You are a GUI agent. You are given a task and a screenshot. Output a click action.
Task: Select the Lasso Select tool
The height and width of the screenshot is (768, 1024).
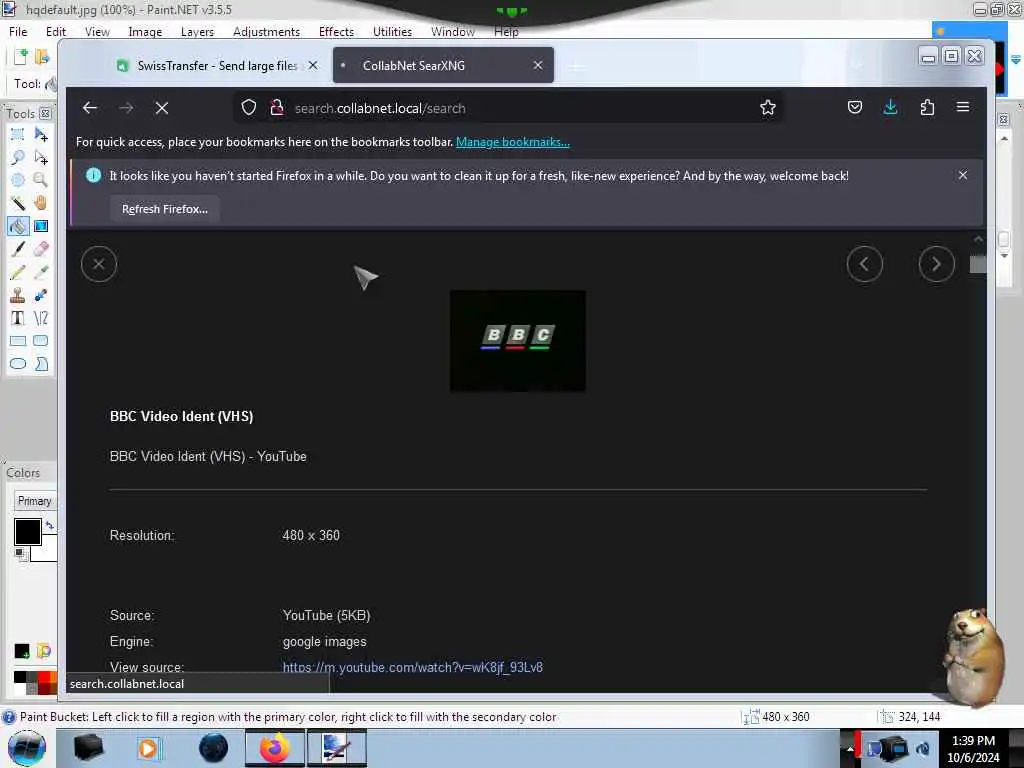(18, 157)
